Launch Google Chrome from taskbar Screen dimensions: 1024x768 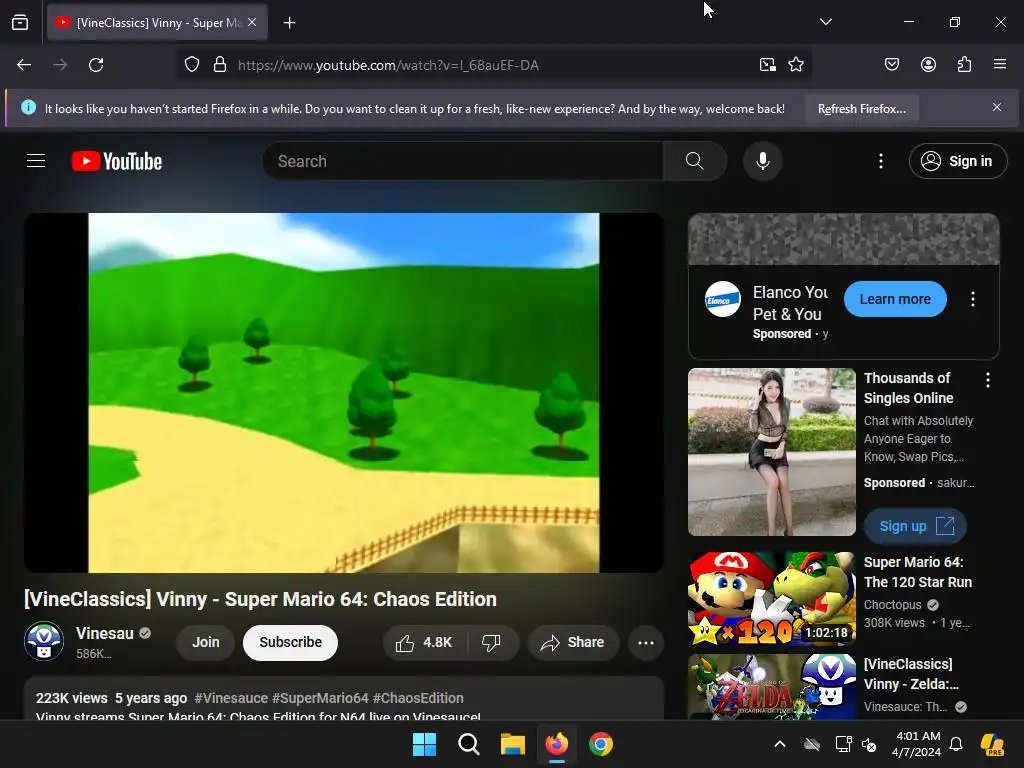(x=601, y=744)
